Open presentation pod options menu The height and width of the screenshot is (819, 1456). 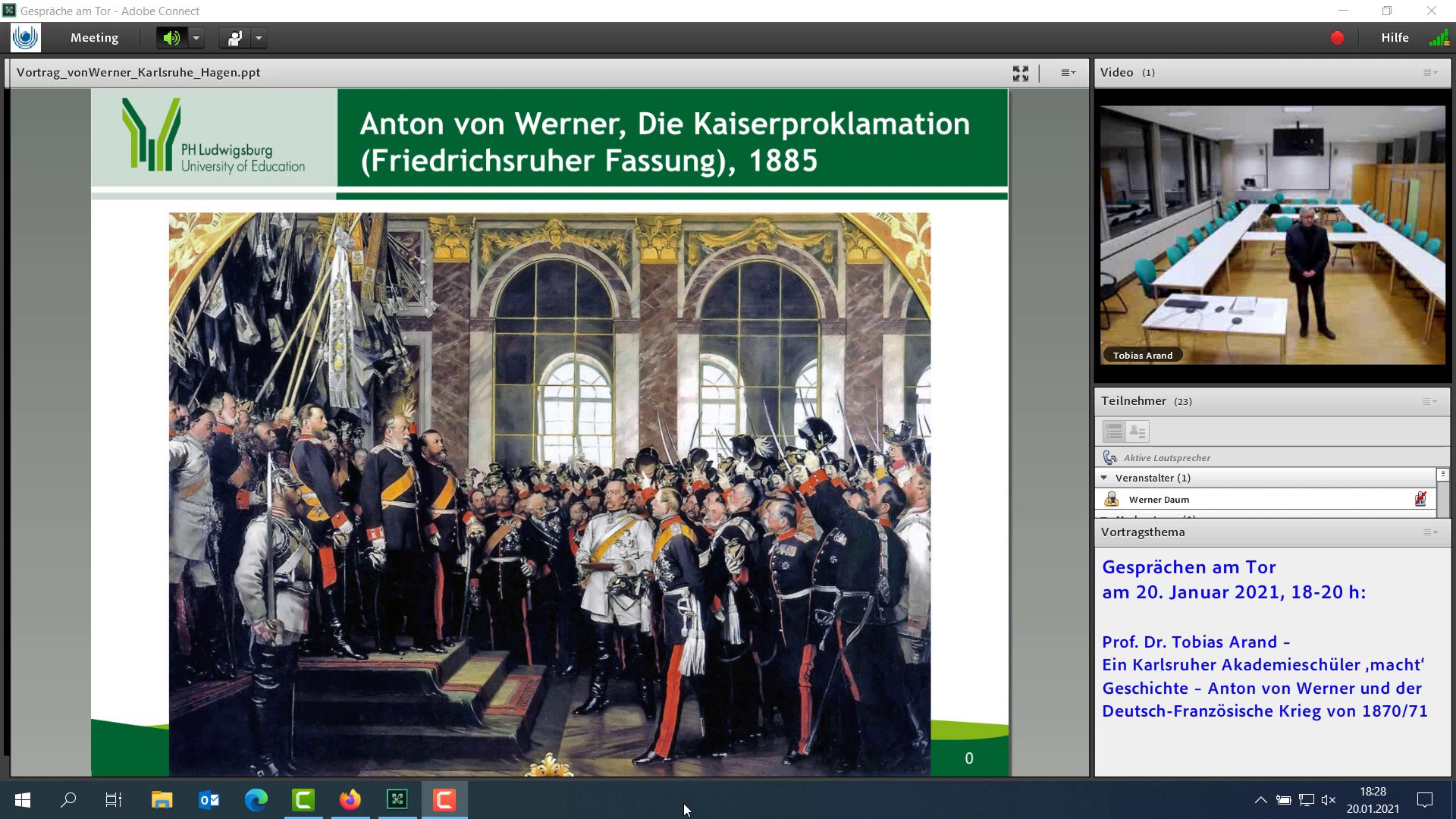point(1068,73)
